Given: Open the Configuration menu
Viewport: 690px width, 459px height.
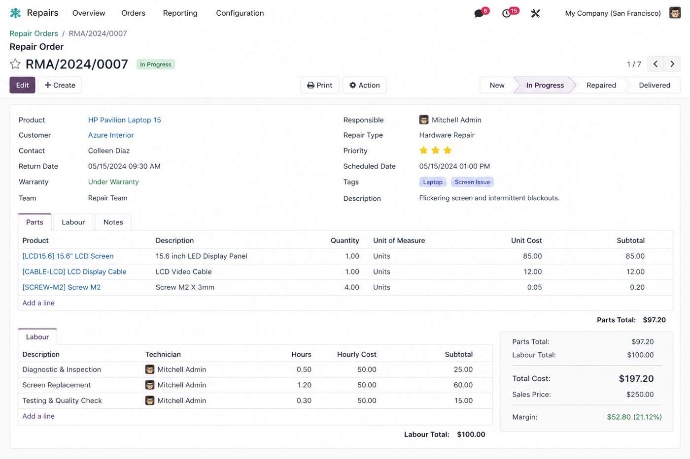Looking at the screenshot, I should tap(240, 13).
